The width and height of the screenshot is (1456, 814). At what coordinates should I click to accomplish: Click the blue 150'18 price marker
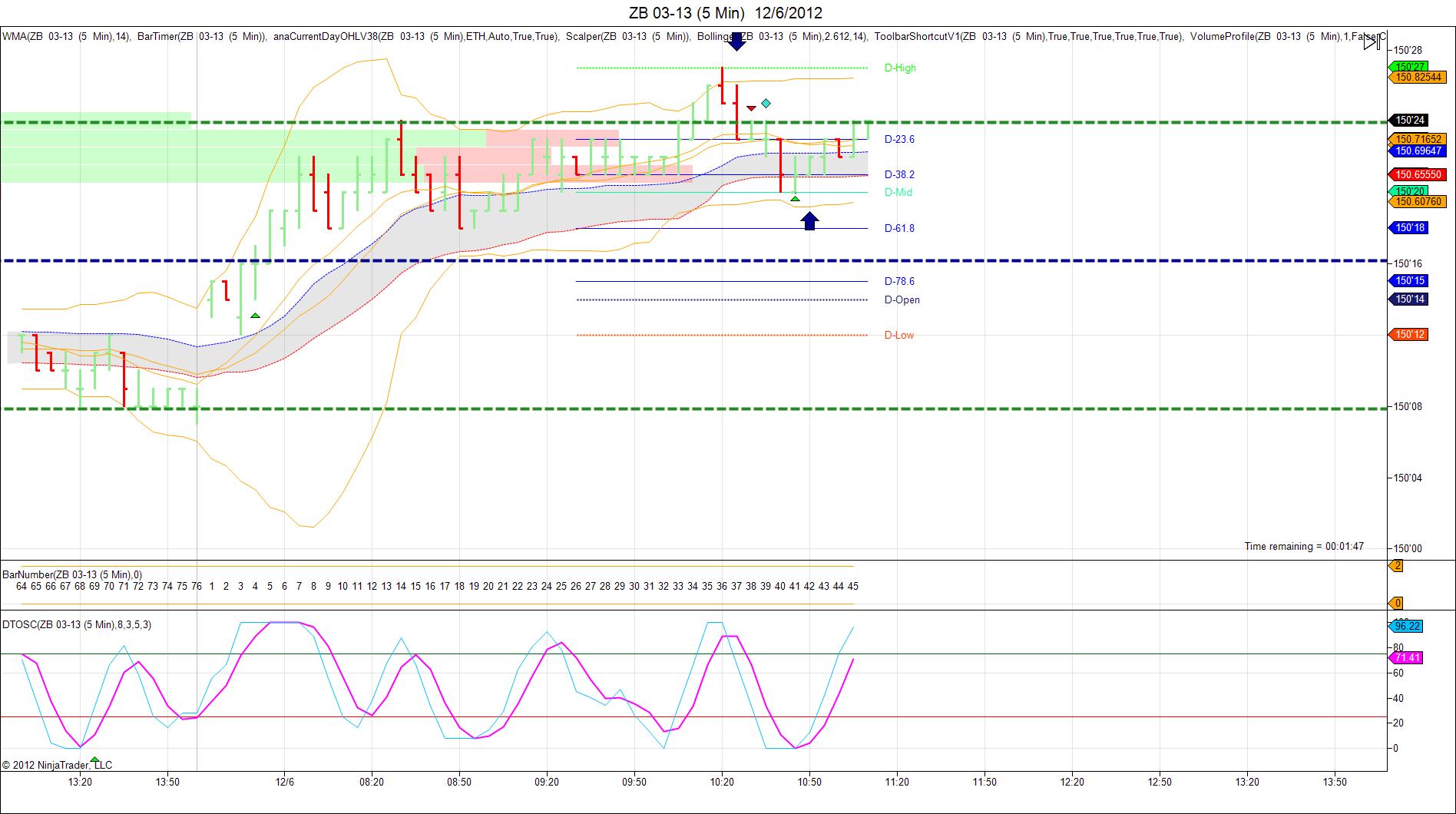pos(1408,227)
